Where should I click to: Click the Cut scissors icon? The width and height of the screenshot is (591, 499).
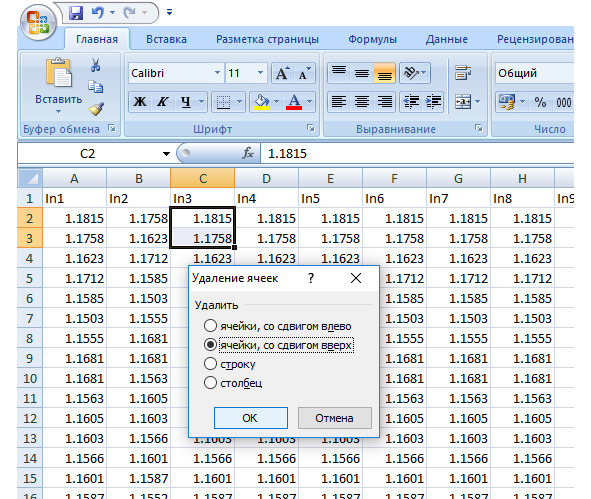[95, 66]
